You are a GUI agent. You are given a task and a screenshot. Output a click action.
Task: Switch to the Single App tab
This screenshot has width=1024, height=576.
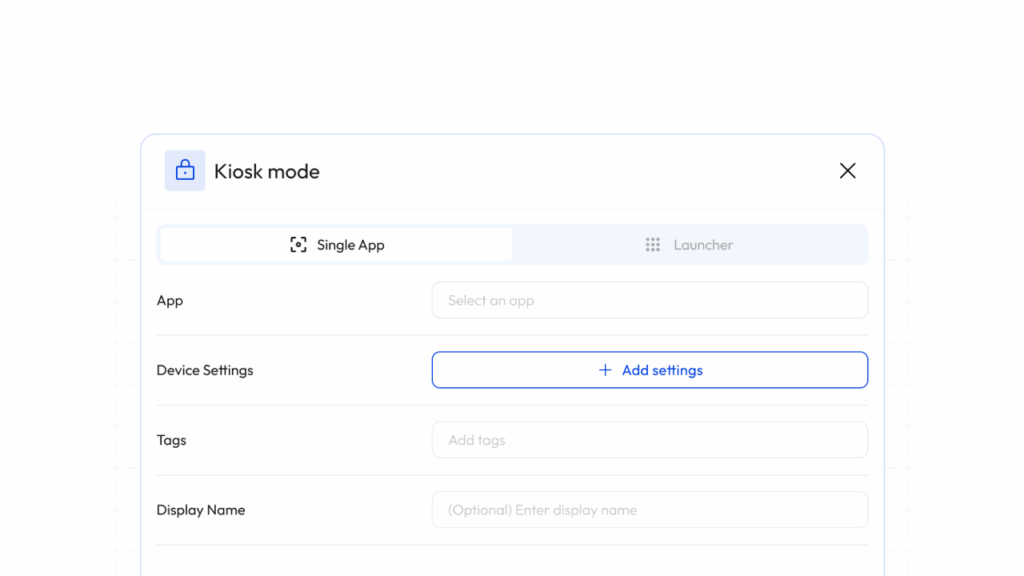[x=336, y=245]
